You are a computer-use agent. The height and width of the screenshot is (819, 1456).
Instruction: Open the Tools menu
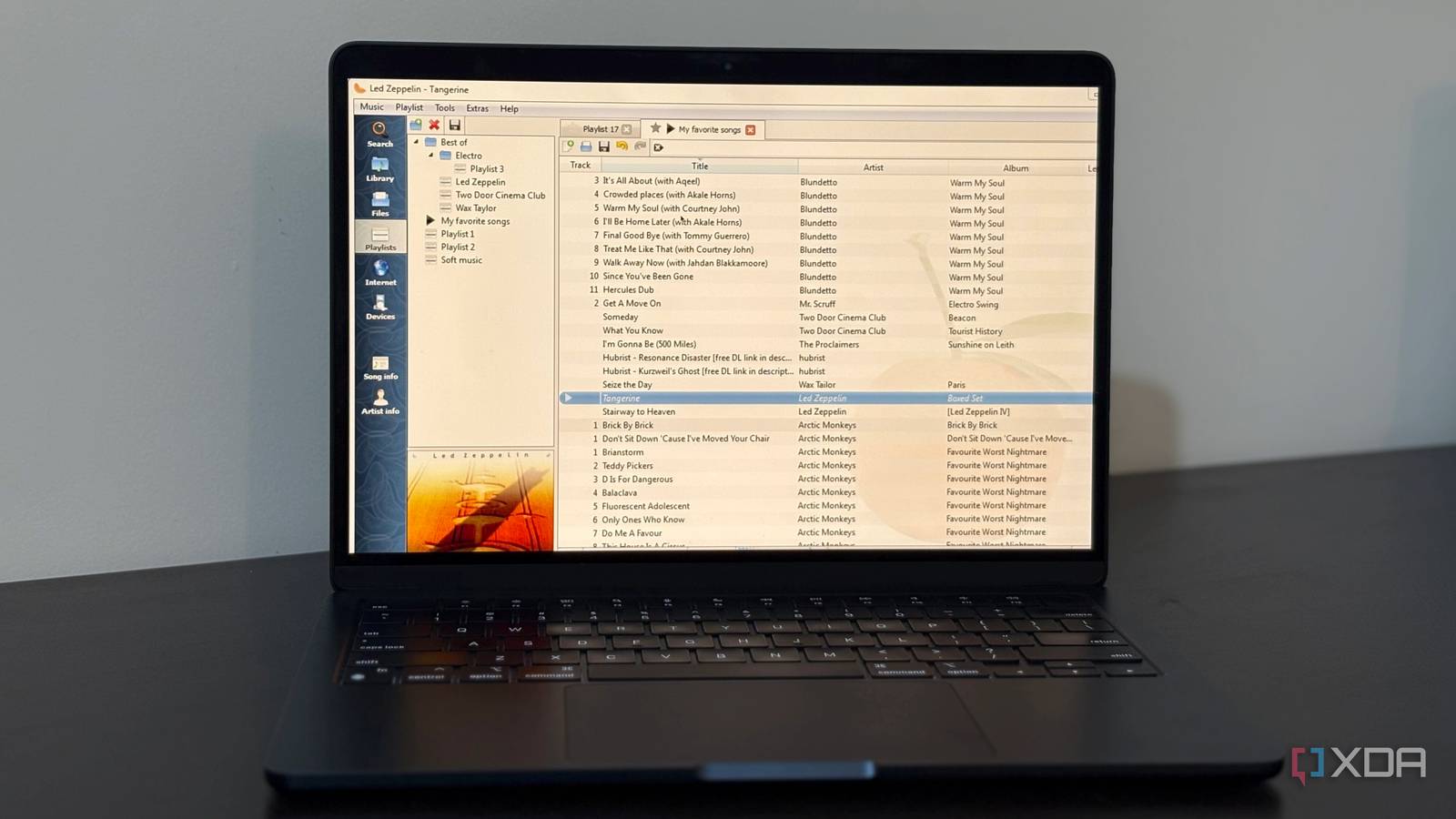coord(444,108)
